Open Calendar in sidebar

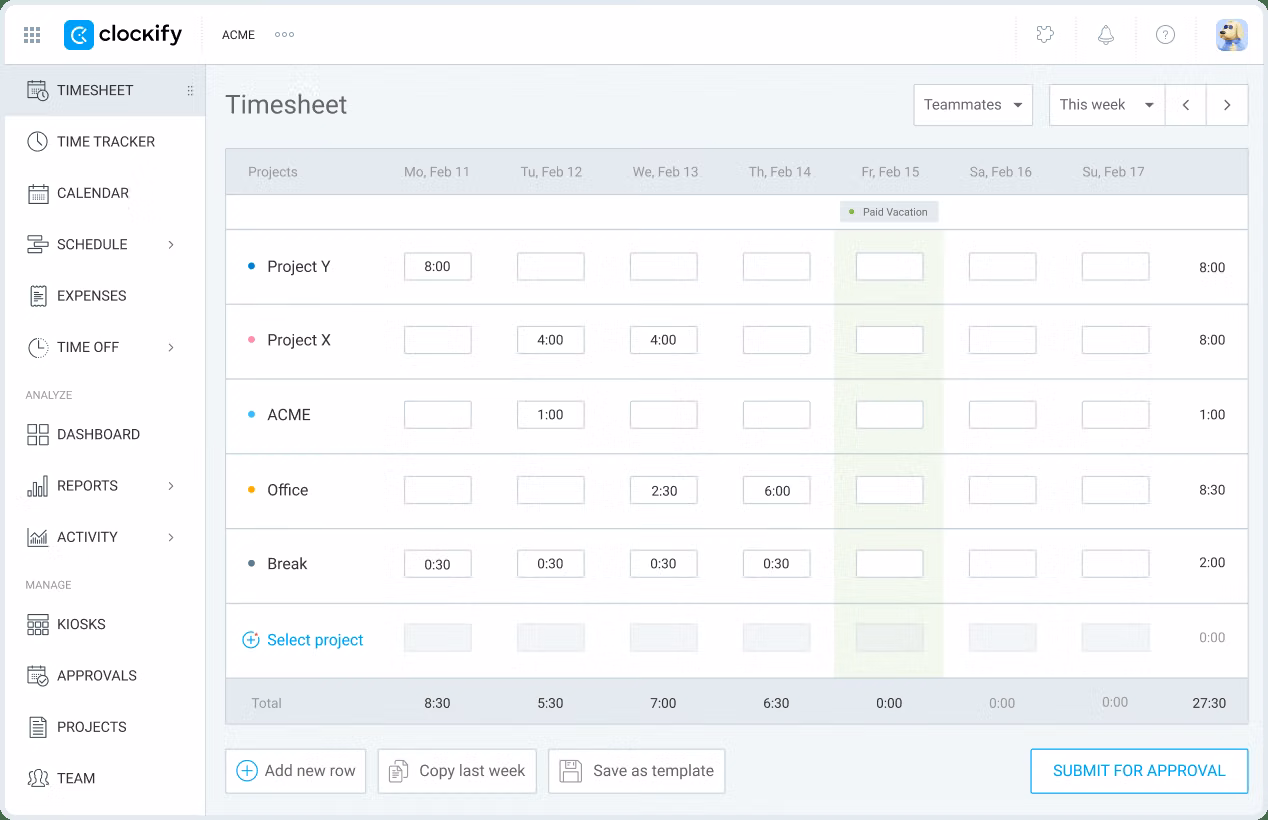pos(92,193)
